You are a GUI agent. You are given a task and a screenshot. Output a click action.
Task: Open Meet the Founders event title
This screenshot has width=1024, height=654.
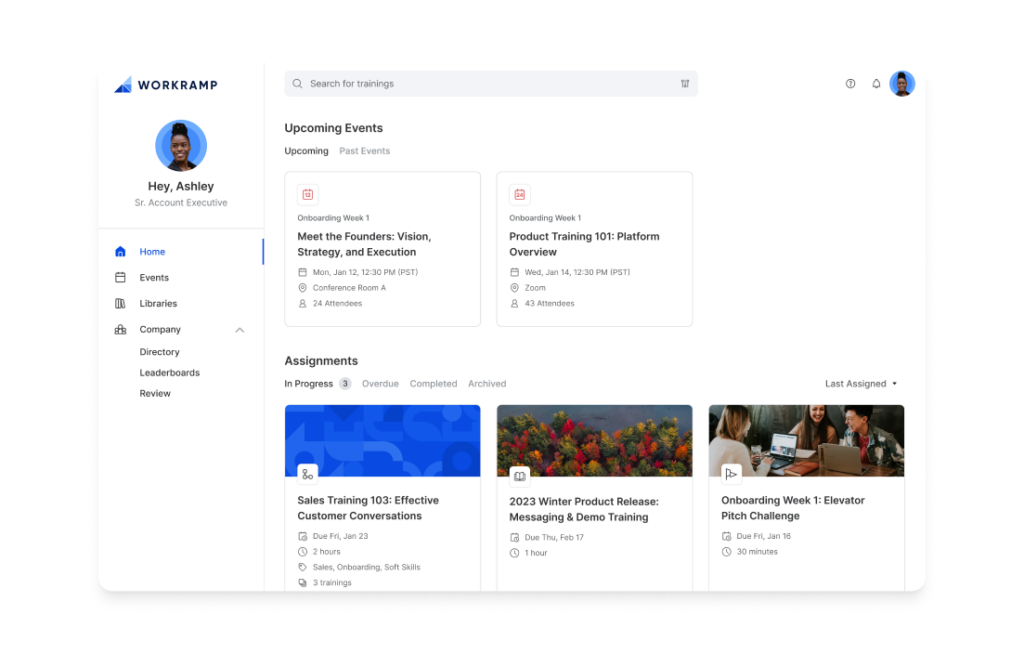click(364, 244)
